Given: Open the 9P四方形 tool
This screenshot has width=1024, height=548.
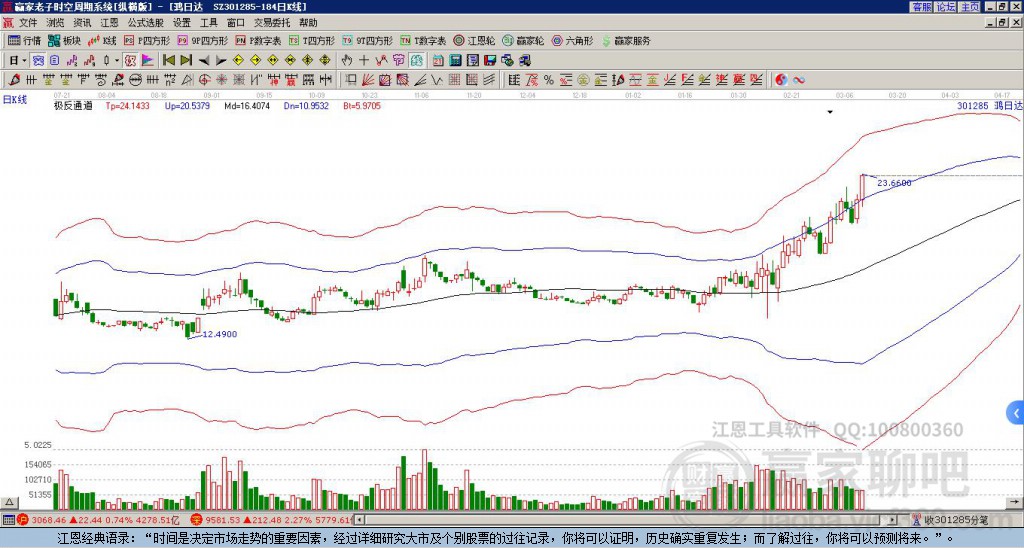Looking at the screenshot, I should coord(202,40).
